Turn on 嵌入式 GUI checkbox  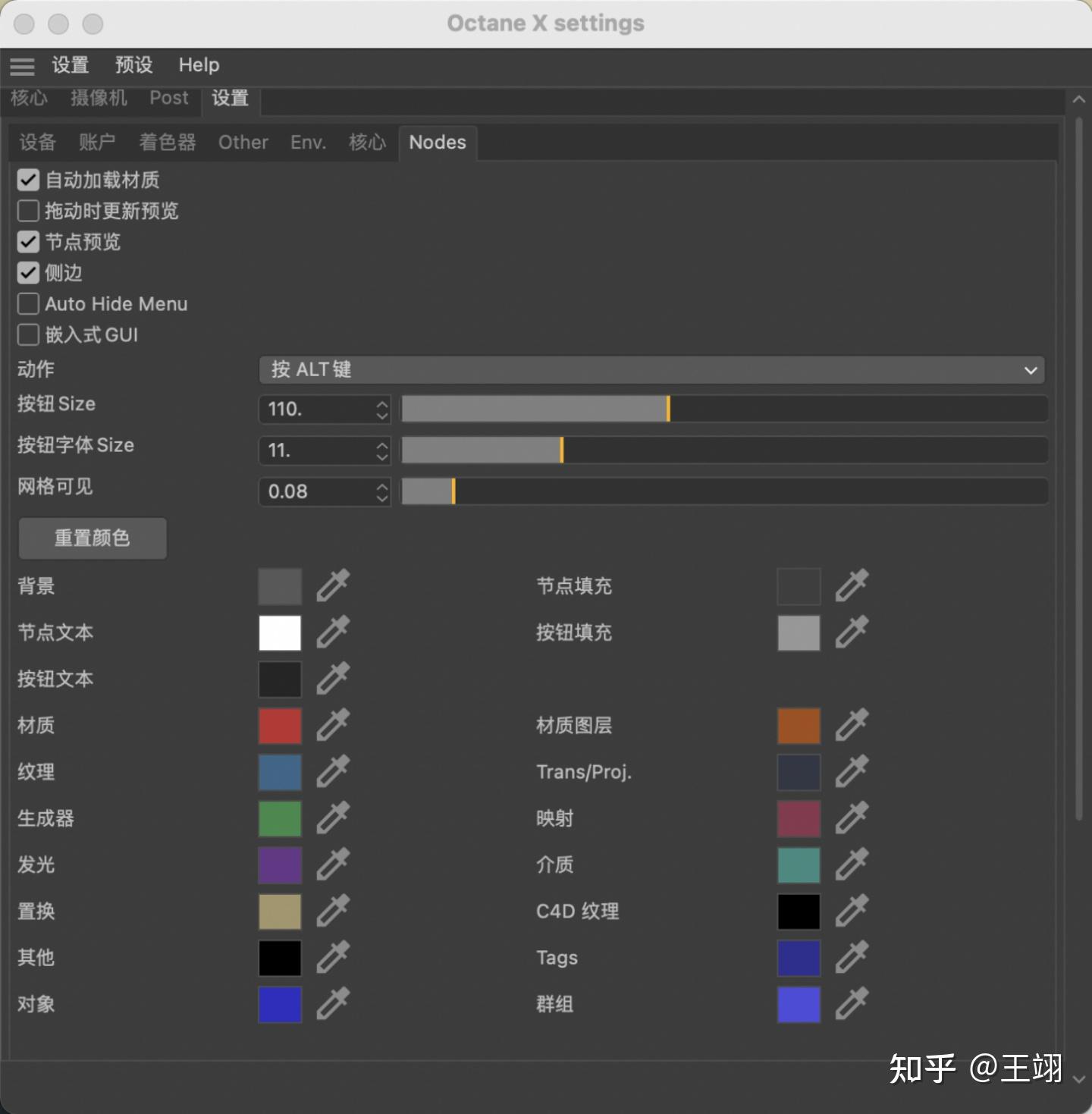pos(28,335)
